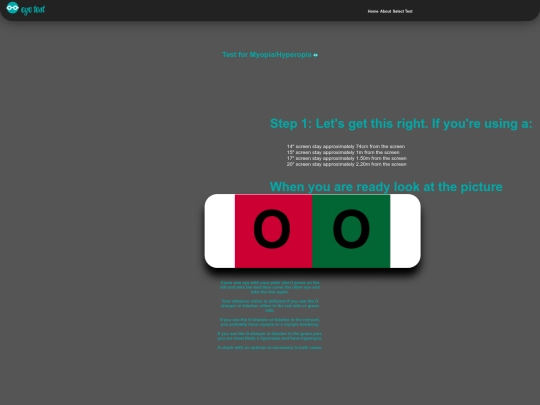Click the 'Step 1: Let's get this right' heading

(401, 124)
